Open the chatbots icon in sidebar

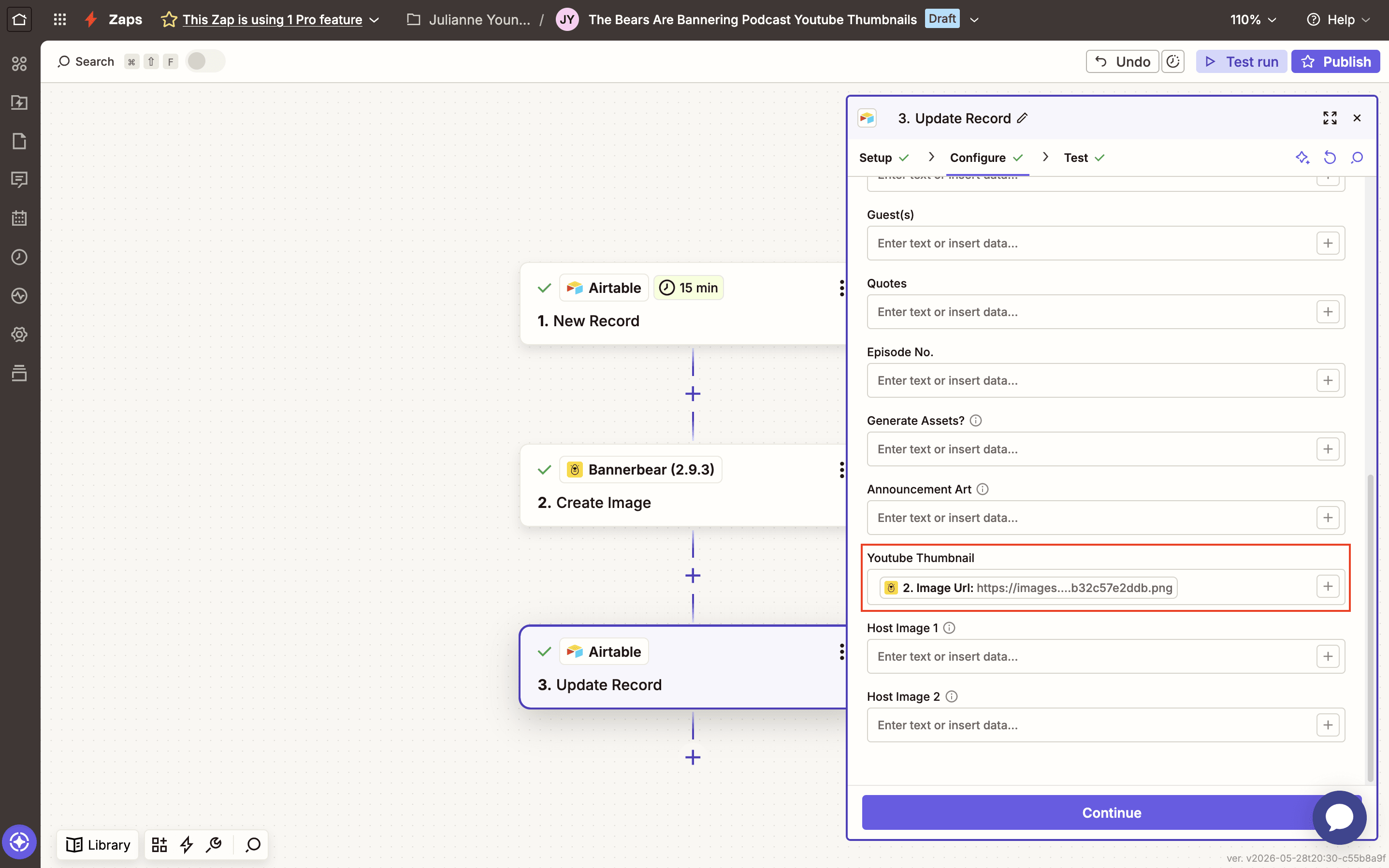coord(19,180)
